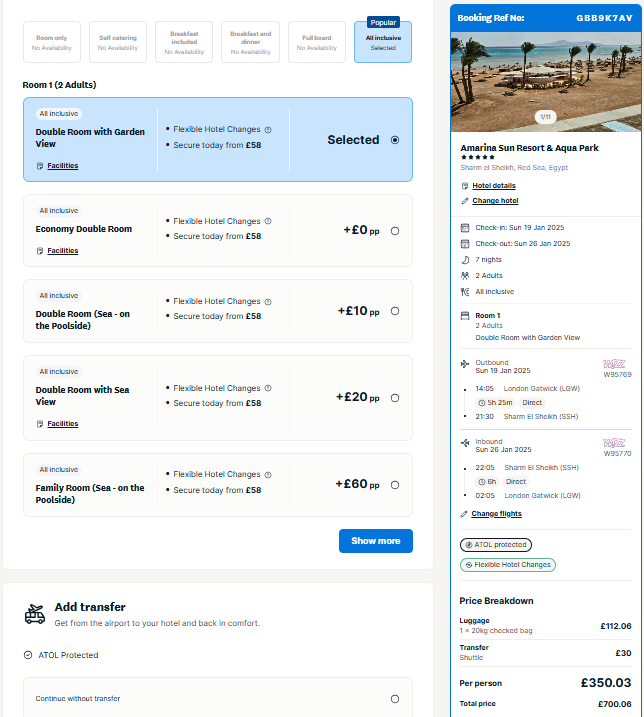Open Facilities link for Double Room with Sea View
Viewport: 644px width, 717px height.
(x=63, y=424)
